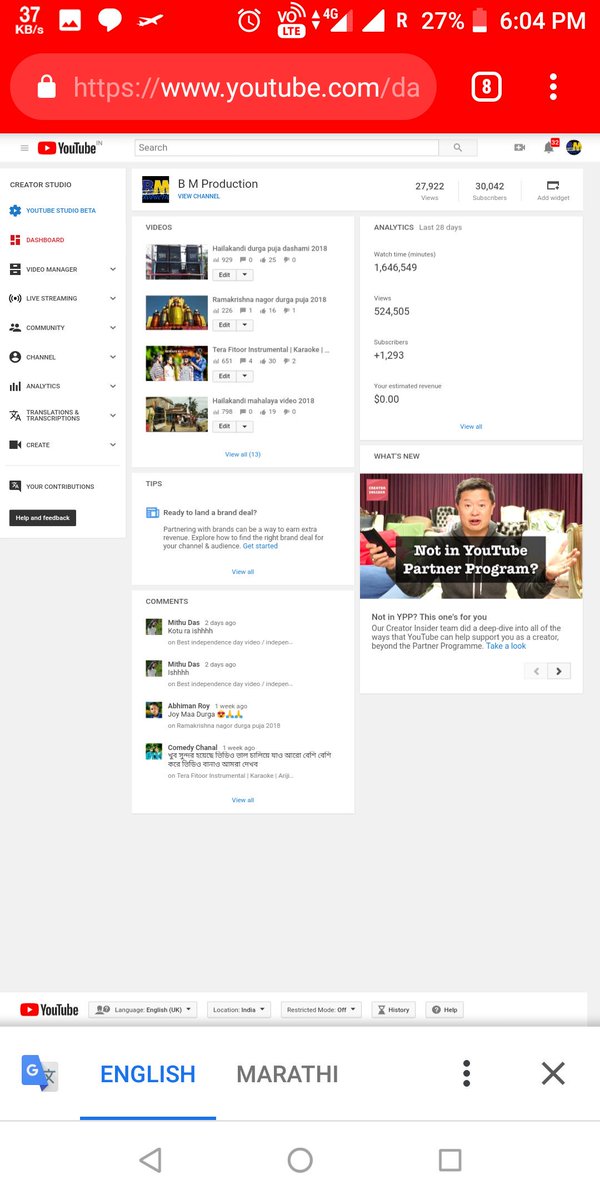Click the YouTube search input field
Viewport: 600px width, 1200px height.
pos(287,148)
